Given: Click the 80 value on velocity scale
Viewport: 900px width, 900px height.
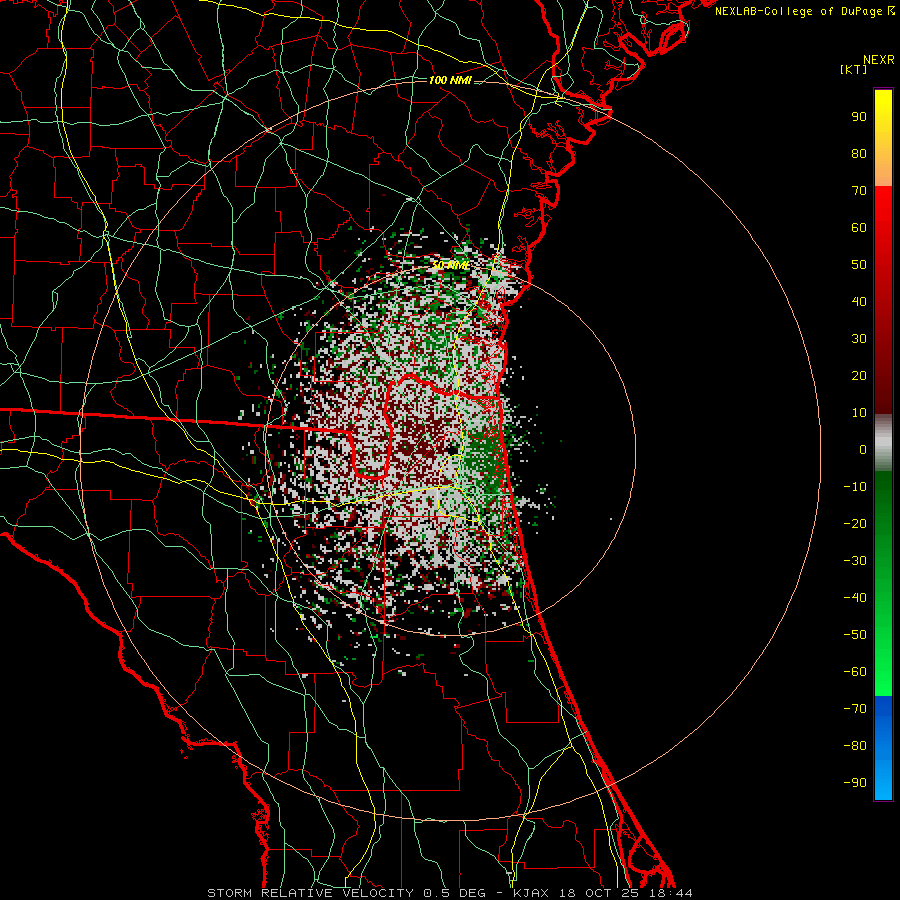Looking at the screenshot, I should click(x=859, y=153).
